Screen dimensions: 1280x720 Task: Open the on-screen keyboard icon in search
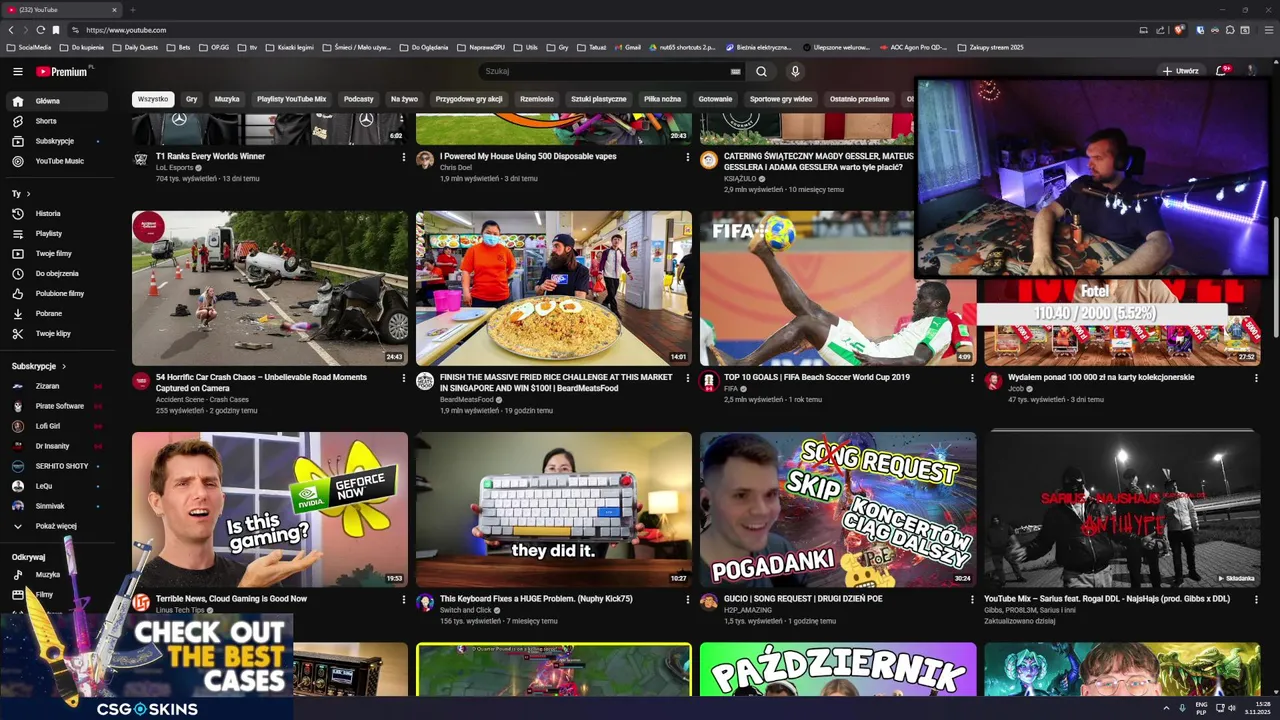click(x=735, y=72)
